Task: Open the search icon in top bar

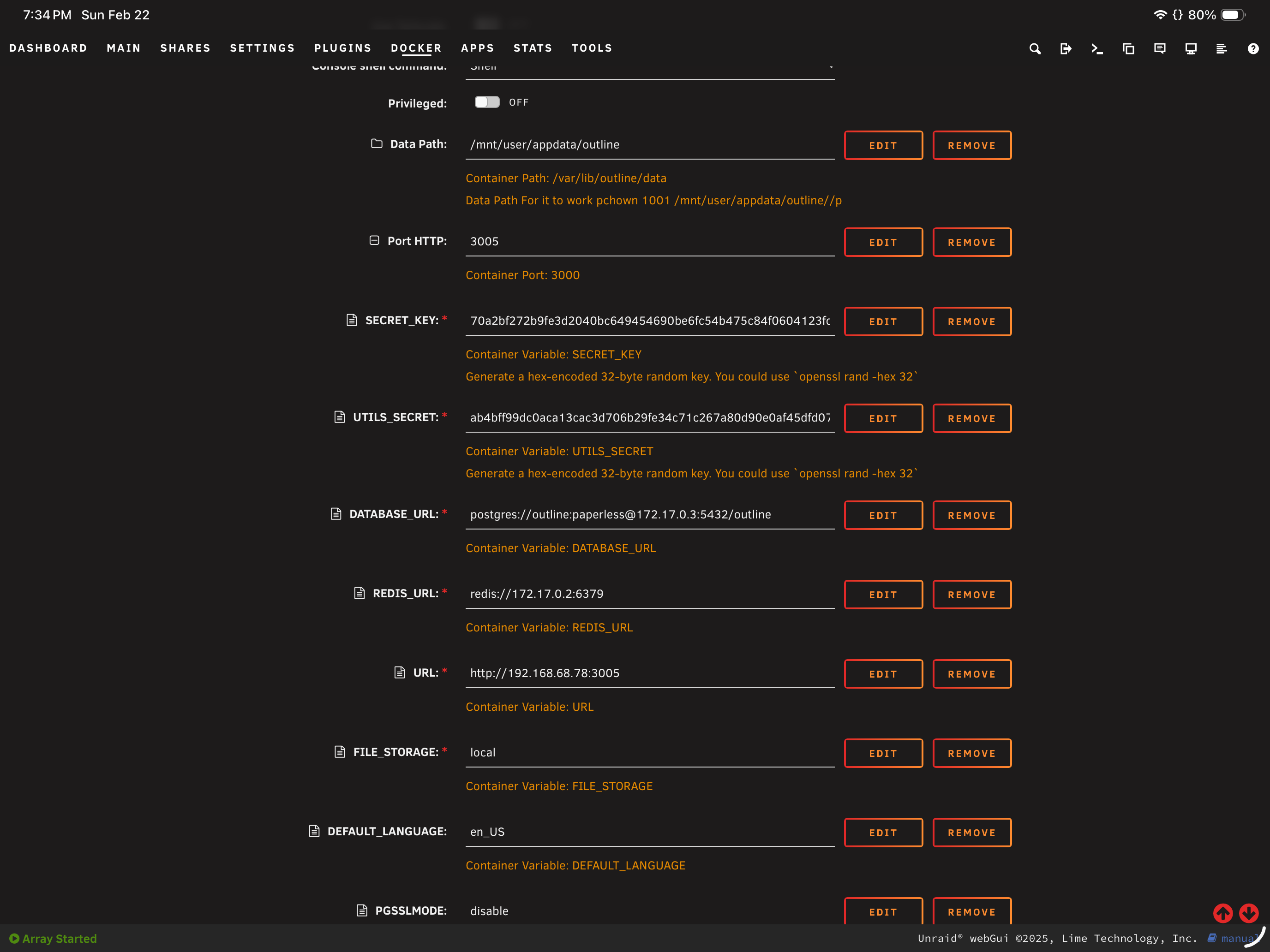Action: click(1035, 49)
